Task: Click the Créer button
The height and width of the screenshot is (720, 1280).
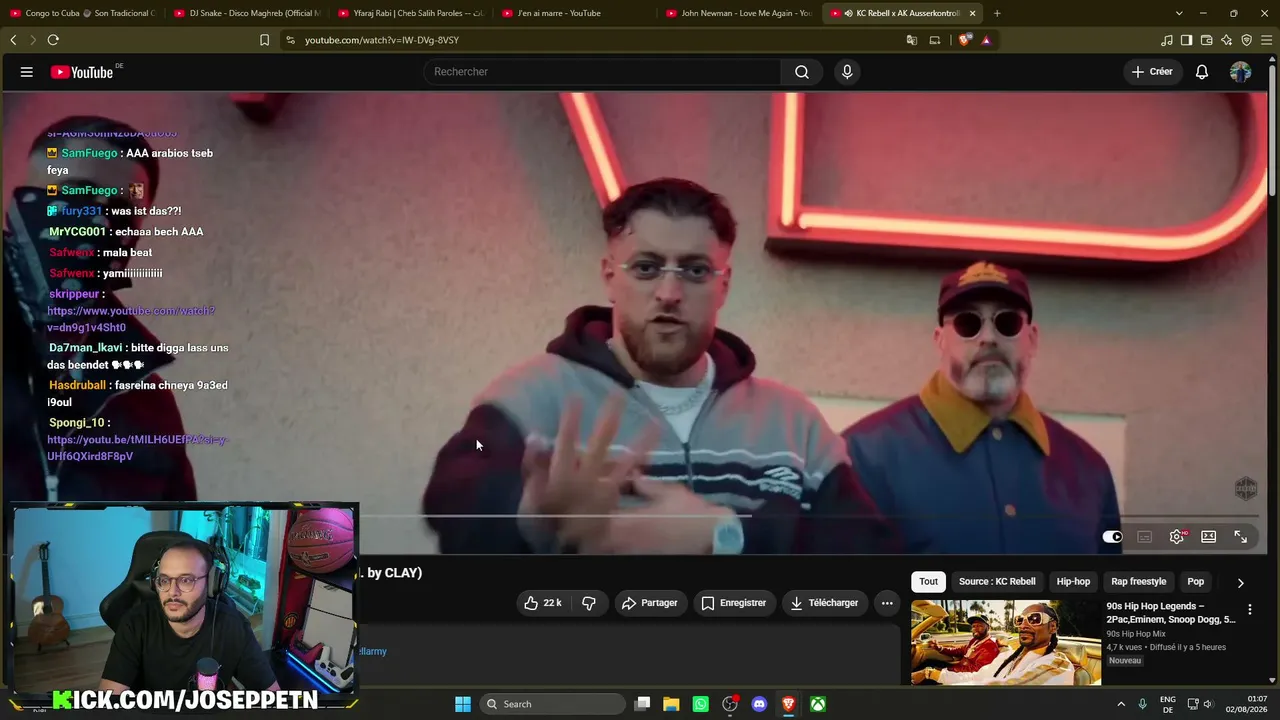Action: pos(1152,72)
